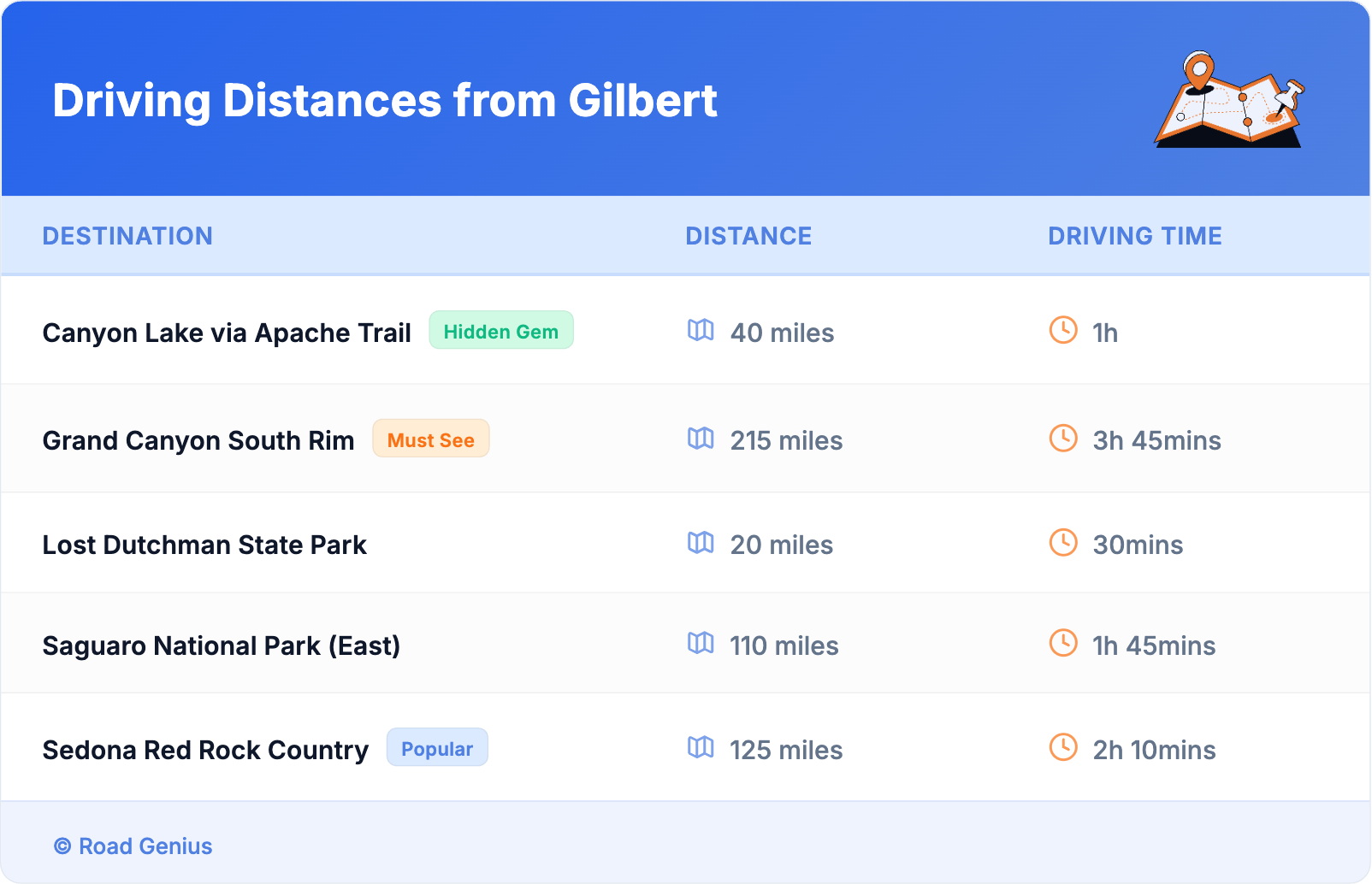Click the Driving Time column header
1372x884 pixels.
[x=1134, y=236]
